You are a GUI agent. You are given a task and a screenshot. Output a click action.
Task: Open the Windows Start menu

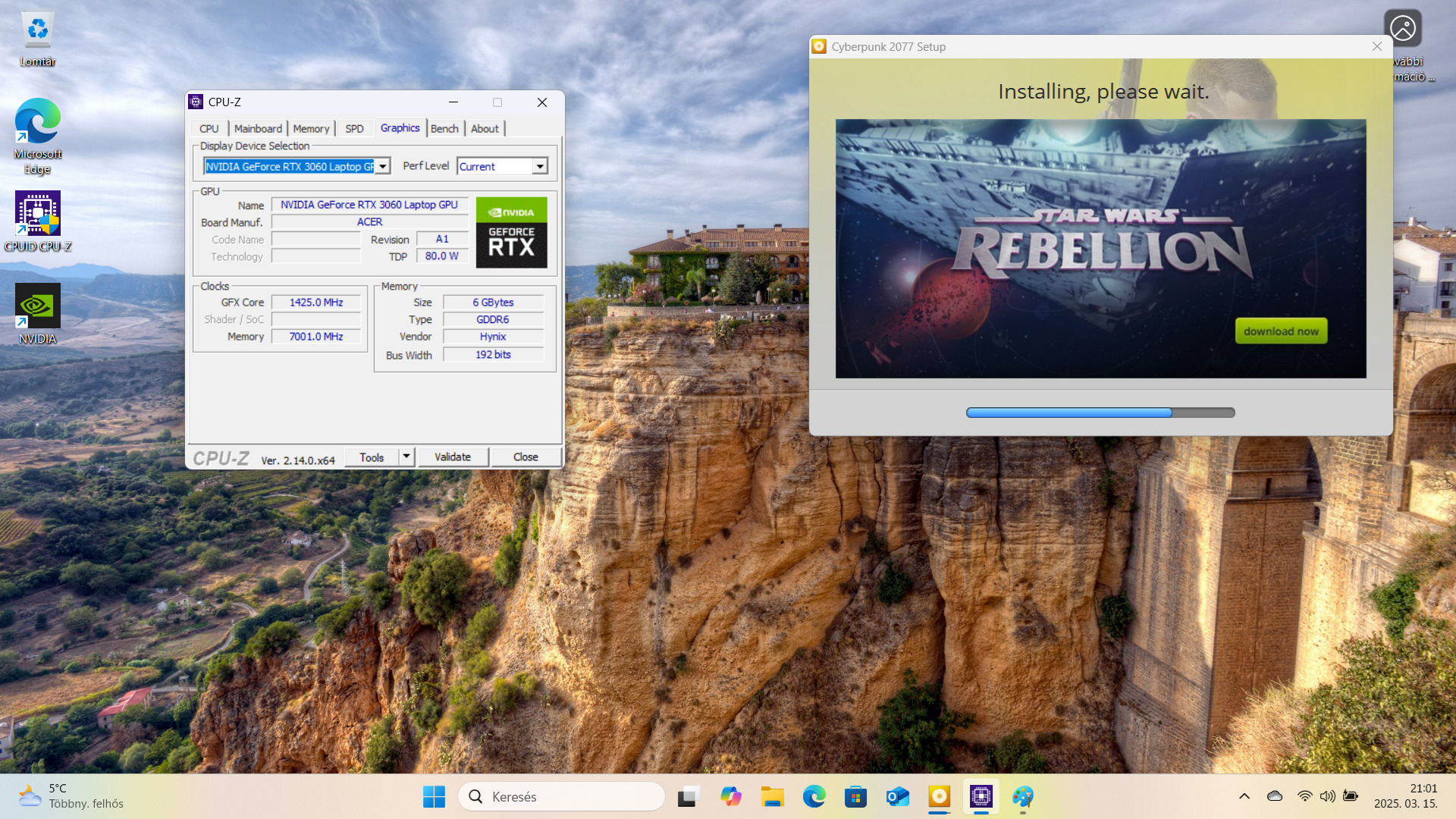click(x=435, y=796)
